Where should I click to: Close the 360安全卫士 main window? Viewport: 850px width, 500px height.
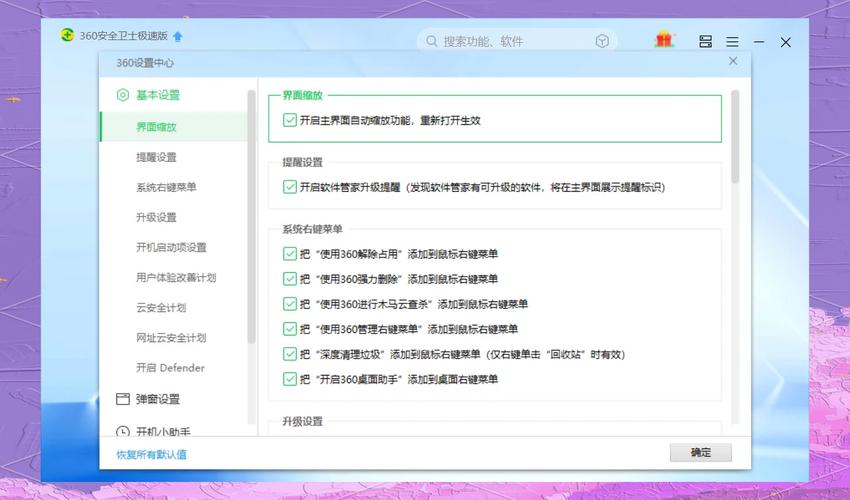point(785,42)
